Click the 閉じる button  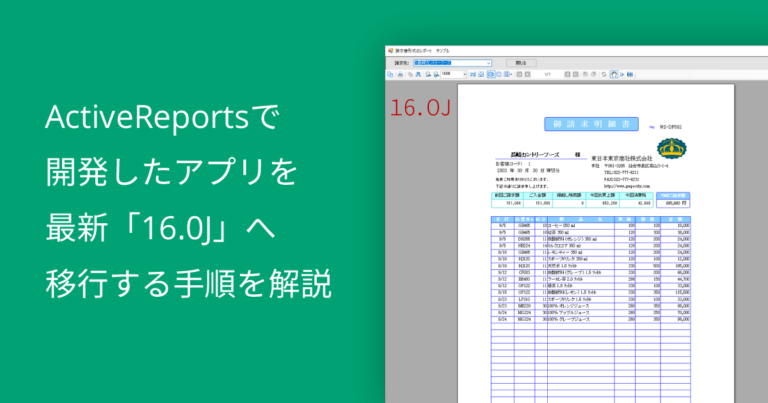pyautogui.click(x=521, y=63)
